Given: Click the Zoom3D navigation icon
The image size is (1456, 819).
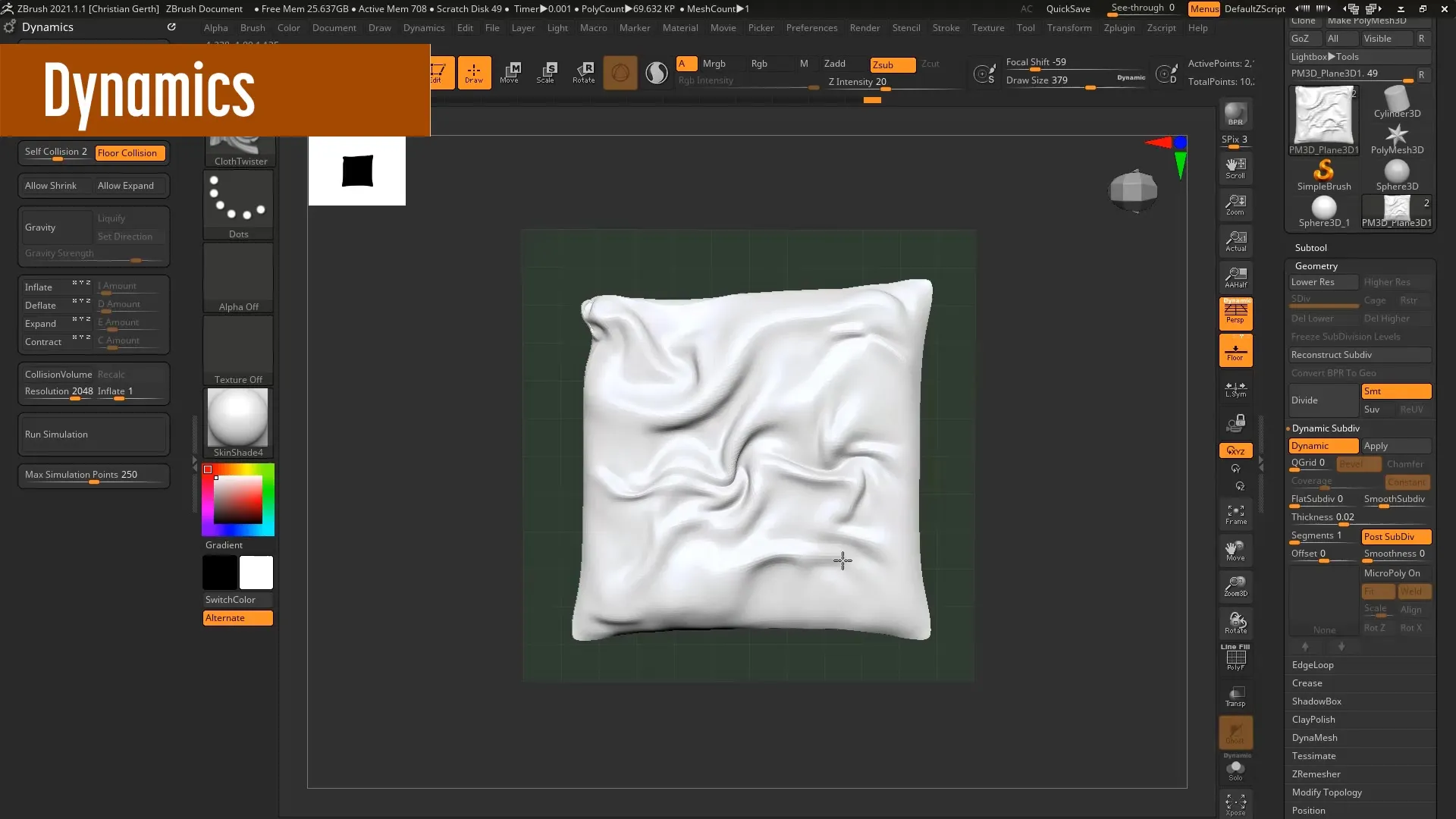Looking at the screenshot, I should click(x=1235, y=585).
